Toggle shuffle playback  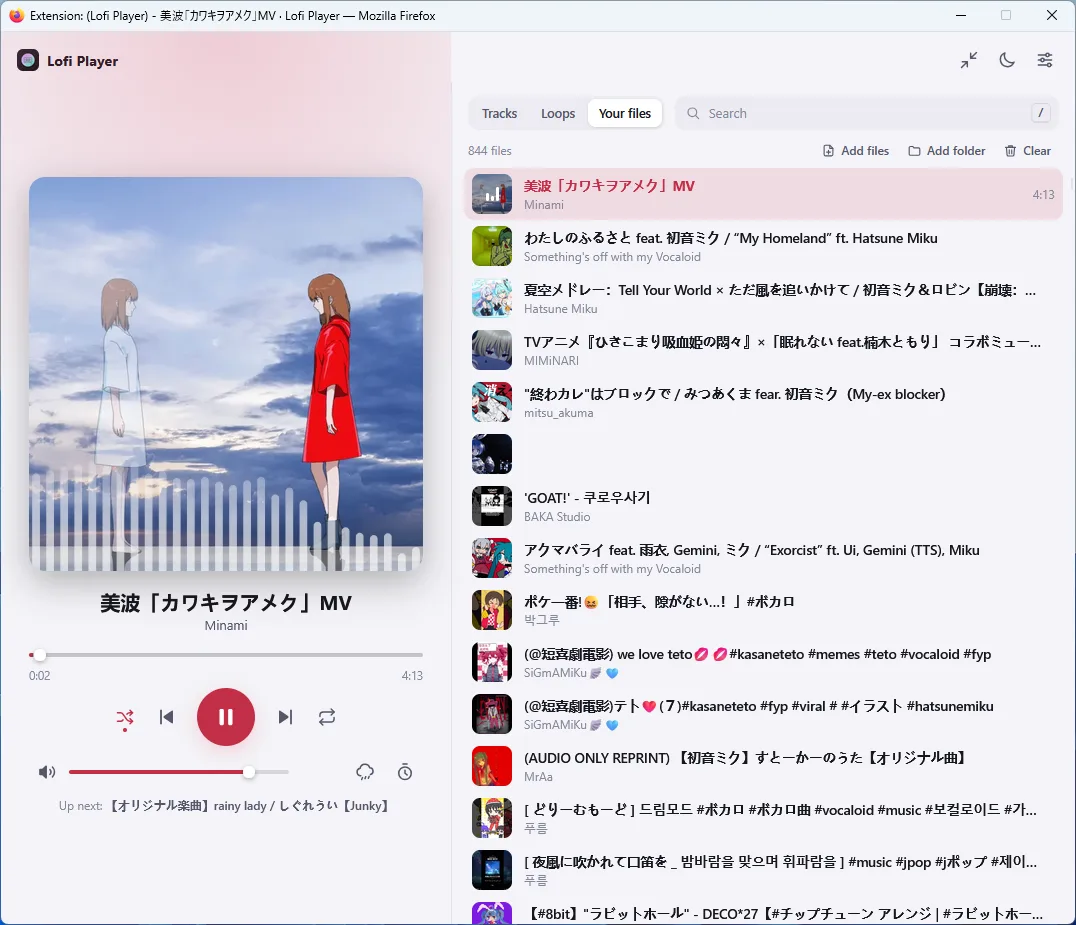[x=125, y=718]
